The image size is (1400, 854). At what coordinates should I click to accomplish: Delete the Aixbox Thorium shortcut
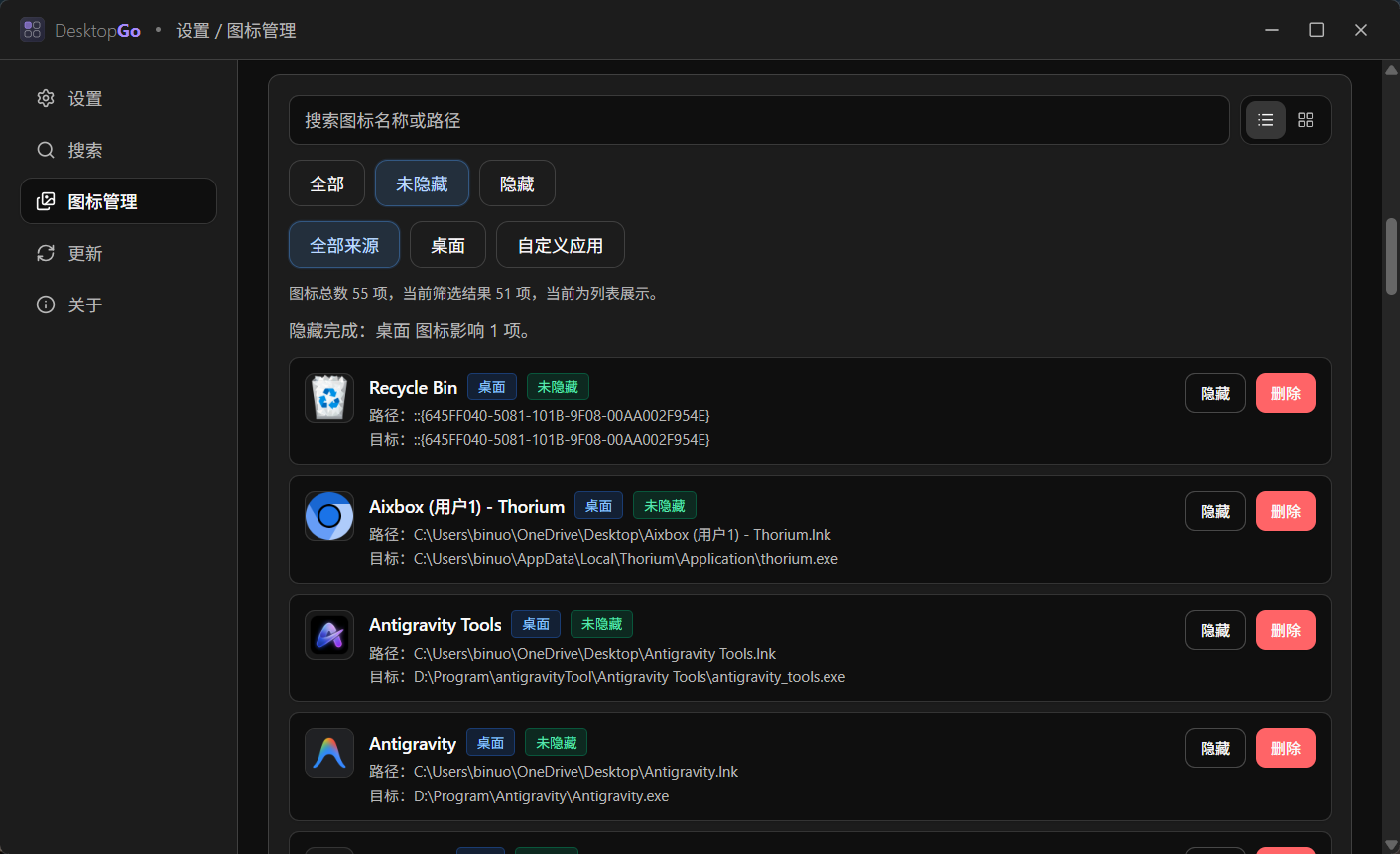coord(1285,511)
